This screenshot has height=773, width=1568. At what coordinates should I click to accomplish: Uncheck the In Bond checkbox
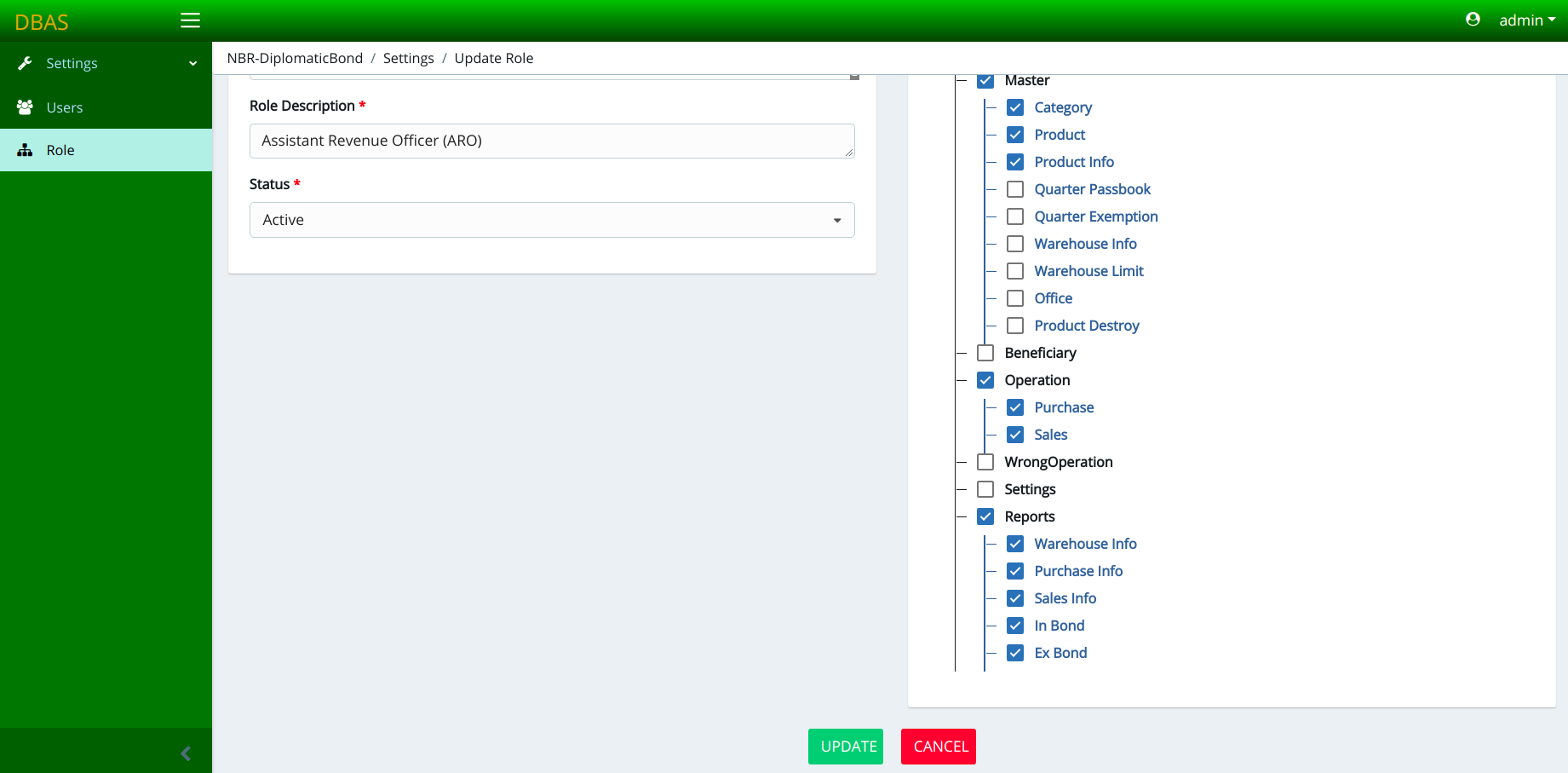pos(1015,626)
